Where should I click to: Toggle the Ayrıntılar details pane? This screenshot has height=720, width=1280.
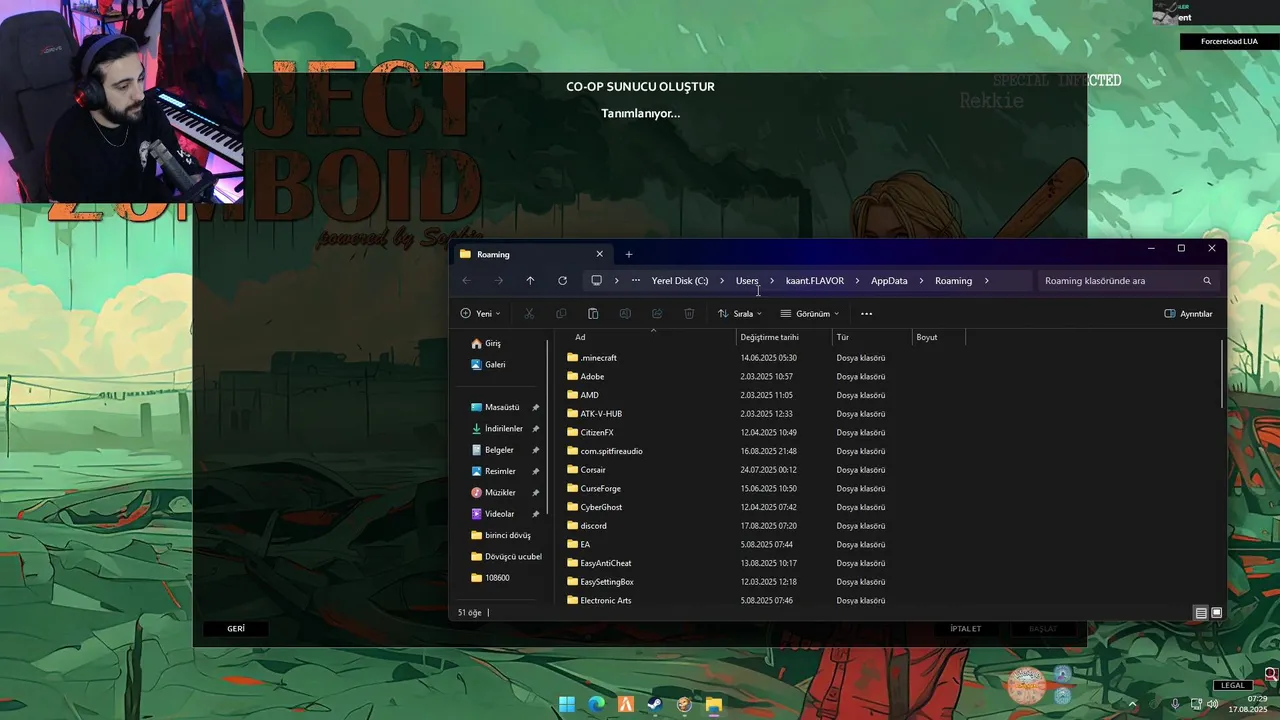click(x=1189, y=314)
